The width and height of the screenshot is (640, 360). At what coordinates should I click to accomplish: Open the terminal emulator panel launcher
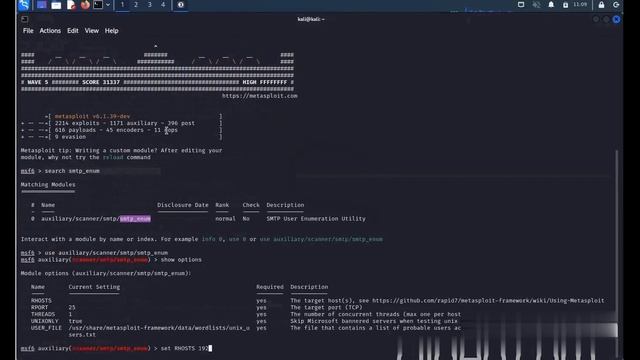click(98, 5)
